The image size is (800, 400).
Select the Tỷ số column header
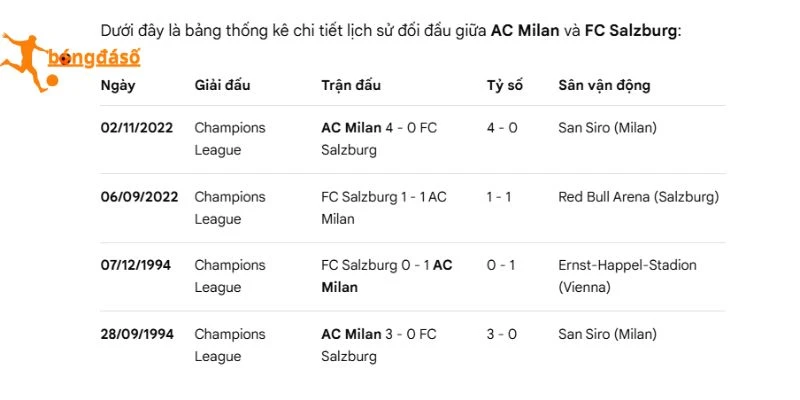[505, 86]
